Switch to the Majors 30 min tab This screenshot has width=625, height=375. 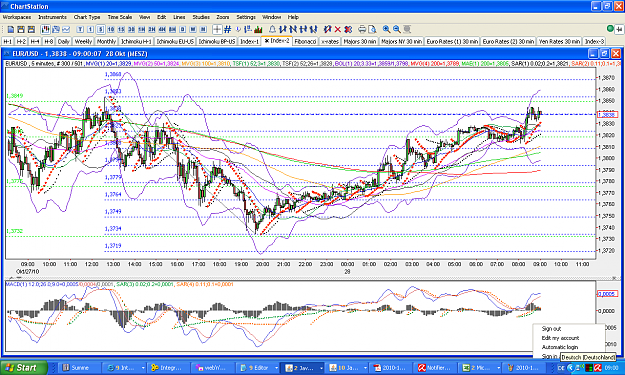[x=360, y=41]
